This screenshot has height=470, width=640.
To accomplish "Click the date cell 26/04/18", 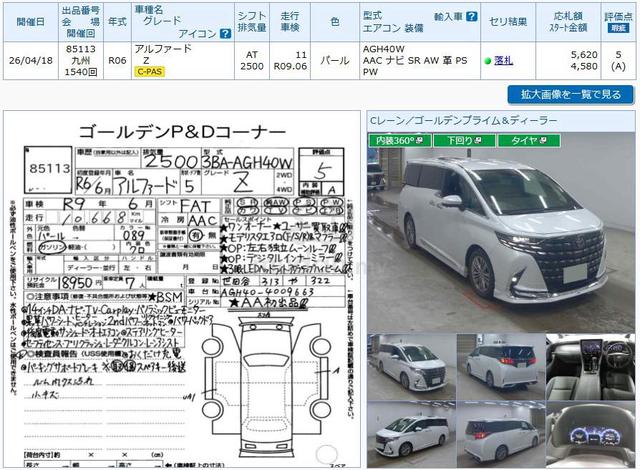I will point(31,60).
